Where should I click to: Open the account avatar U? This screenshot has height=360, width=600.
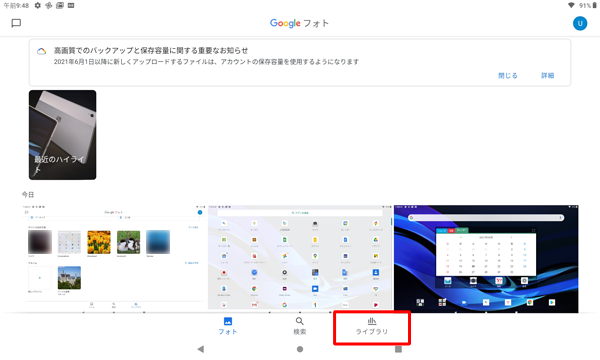[x=580, y=23]
